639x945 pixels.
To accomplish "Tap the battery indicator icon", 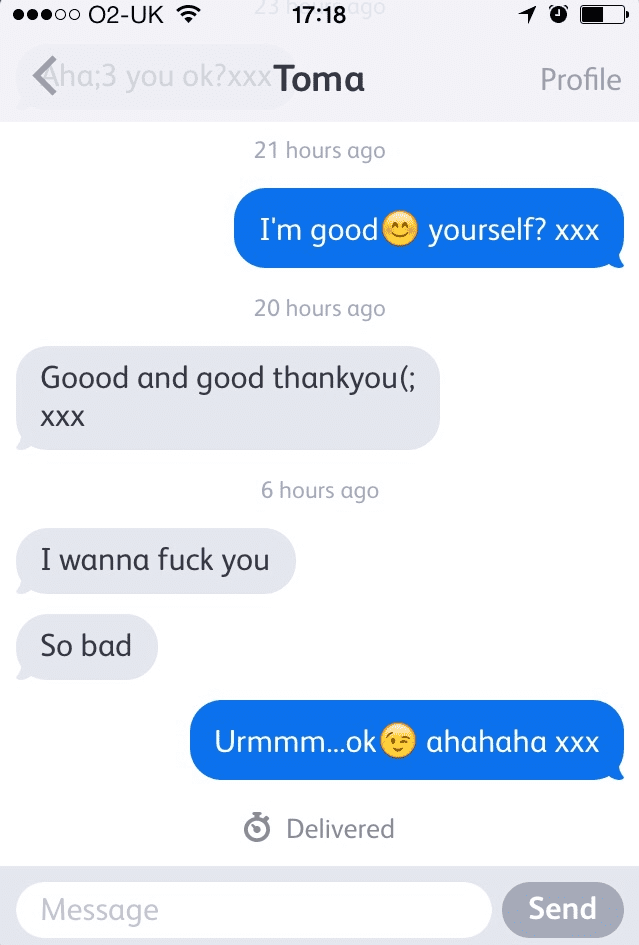I will pos(604,14).
